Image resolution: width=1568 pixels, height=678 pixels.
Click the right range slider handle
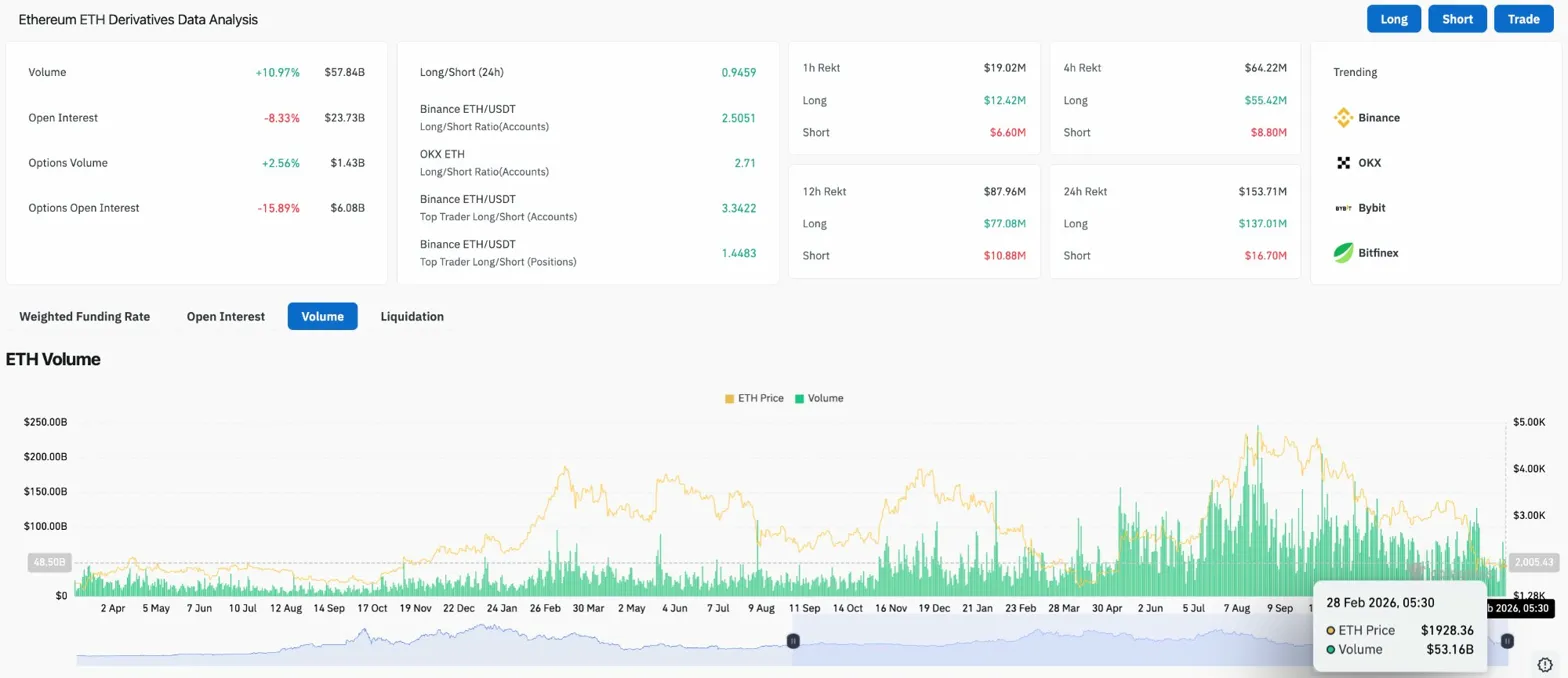(1507, 641)
